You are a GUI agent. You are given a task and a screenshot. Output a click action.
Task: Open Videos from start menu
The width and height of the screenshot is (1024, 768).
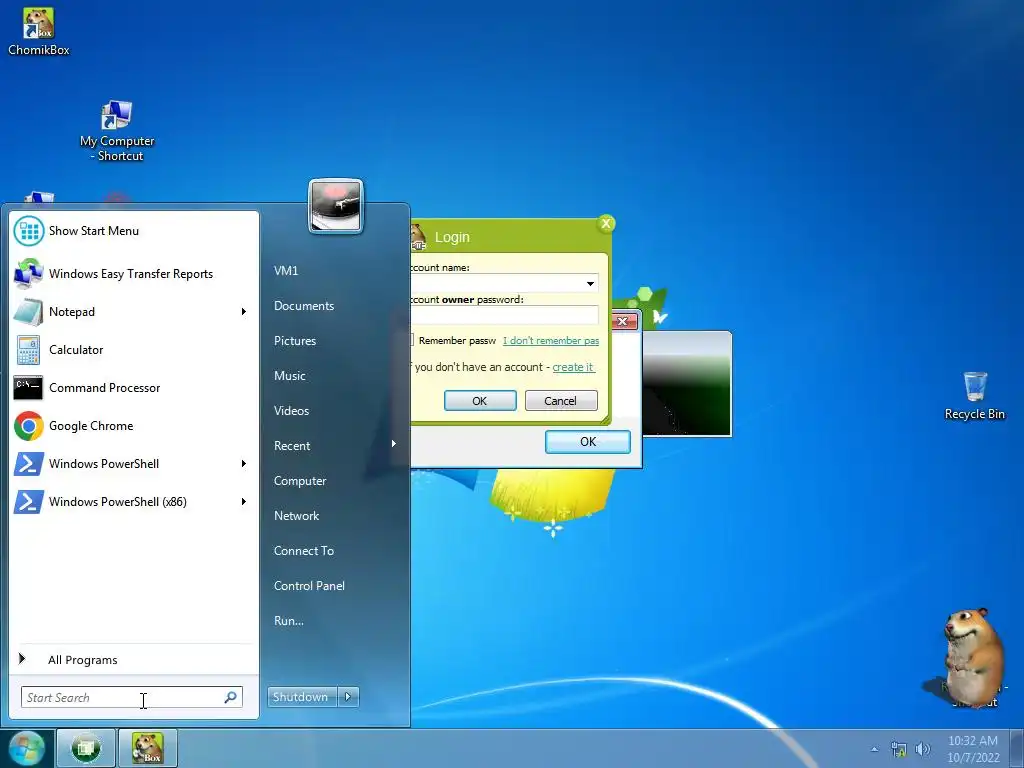coord(291,411)
